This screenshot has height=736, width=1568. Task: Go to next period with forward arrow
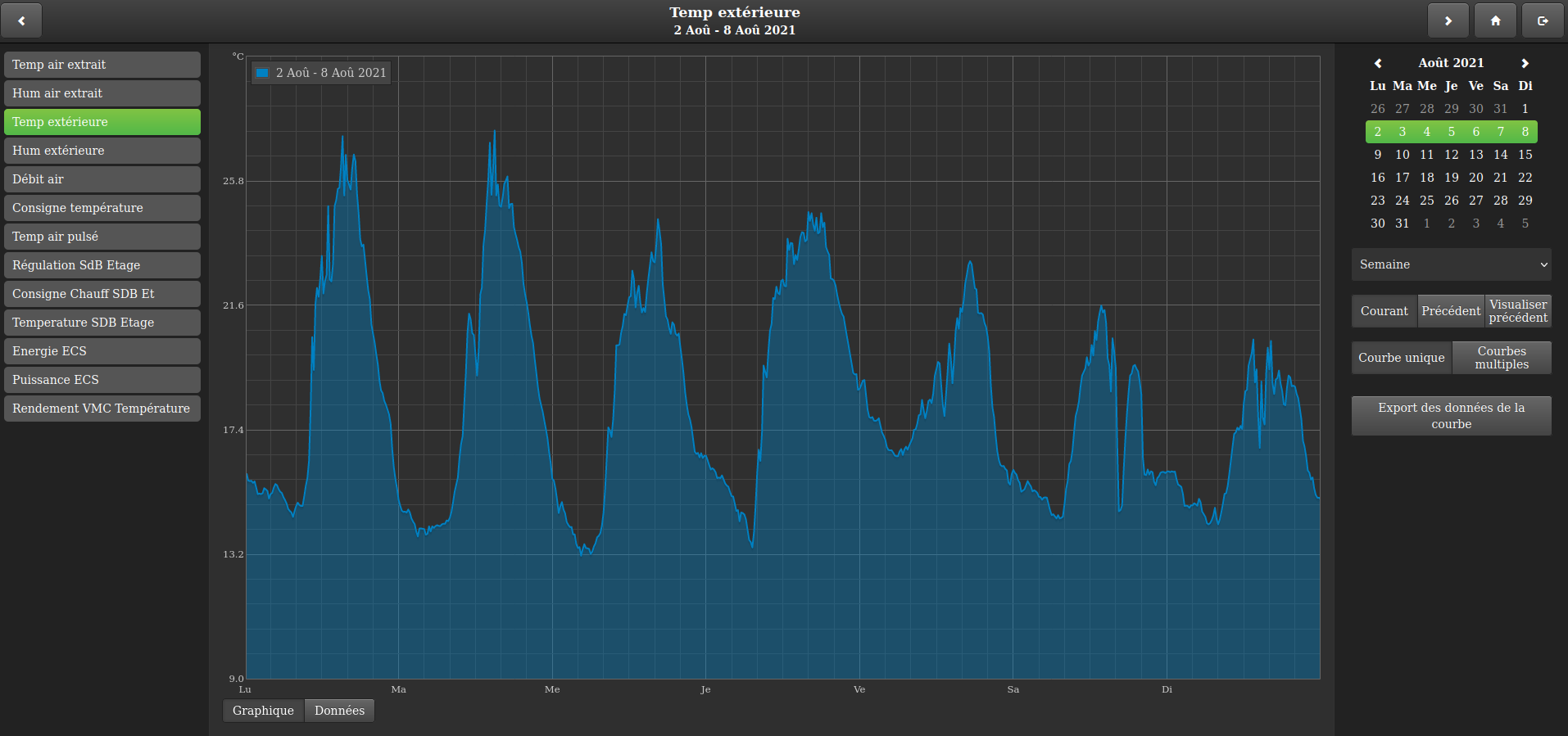[1448, 21]
